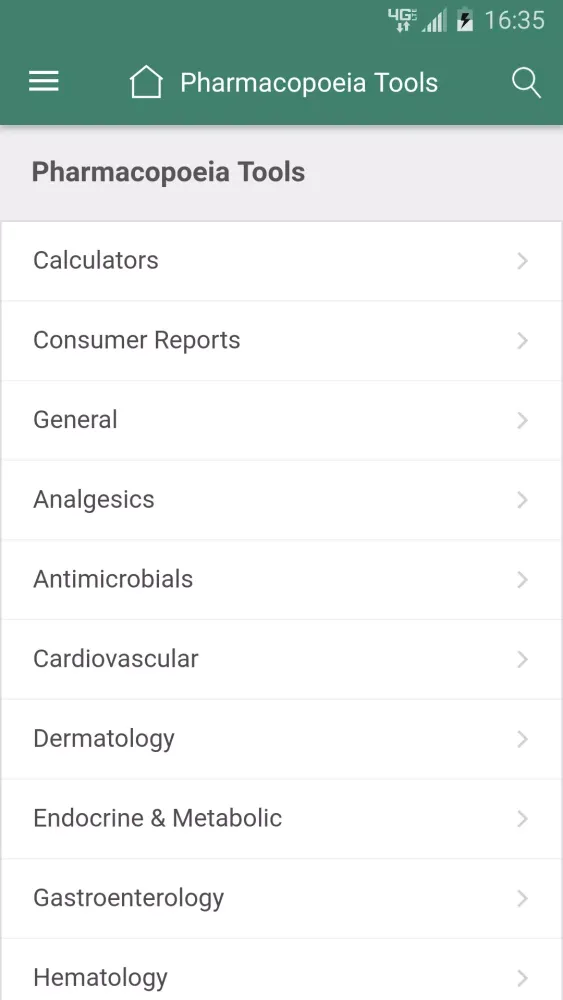Expand Calculators using its chevron arrow

[523, 261]
